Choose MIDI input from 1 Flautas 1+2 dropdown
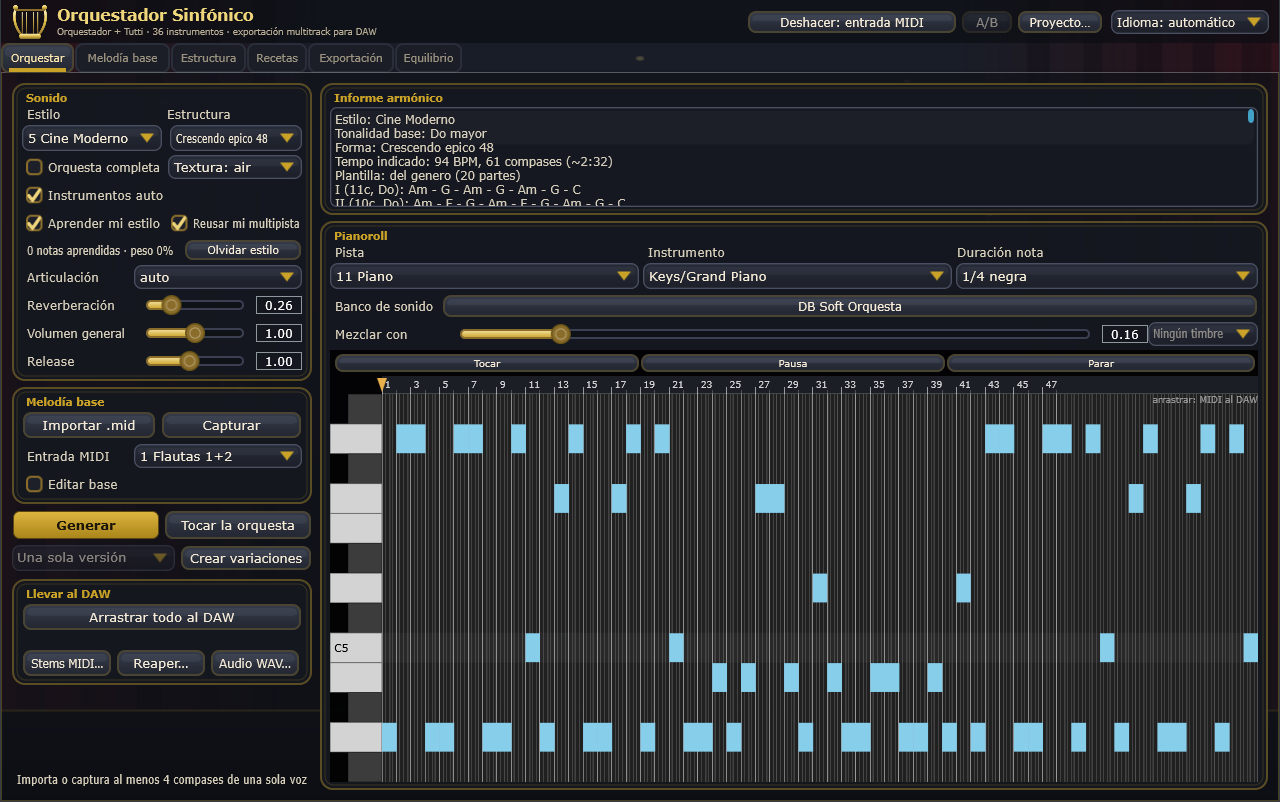The image size is (1280, 802). click(x=218, y=456)
